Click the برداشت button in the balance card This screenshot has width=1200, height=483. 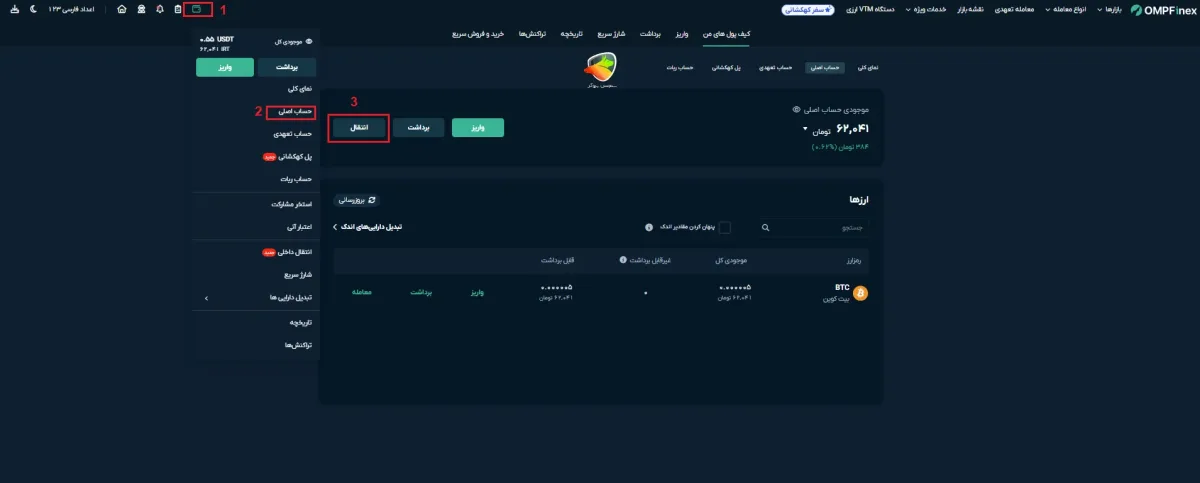pos(418,128)
